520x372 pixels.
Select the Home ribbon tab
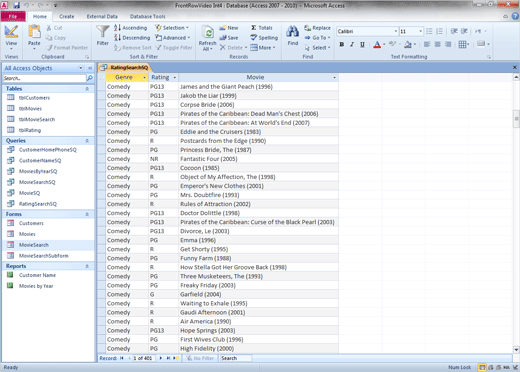point(40,16)
